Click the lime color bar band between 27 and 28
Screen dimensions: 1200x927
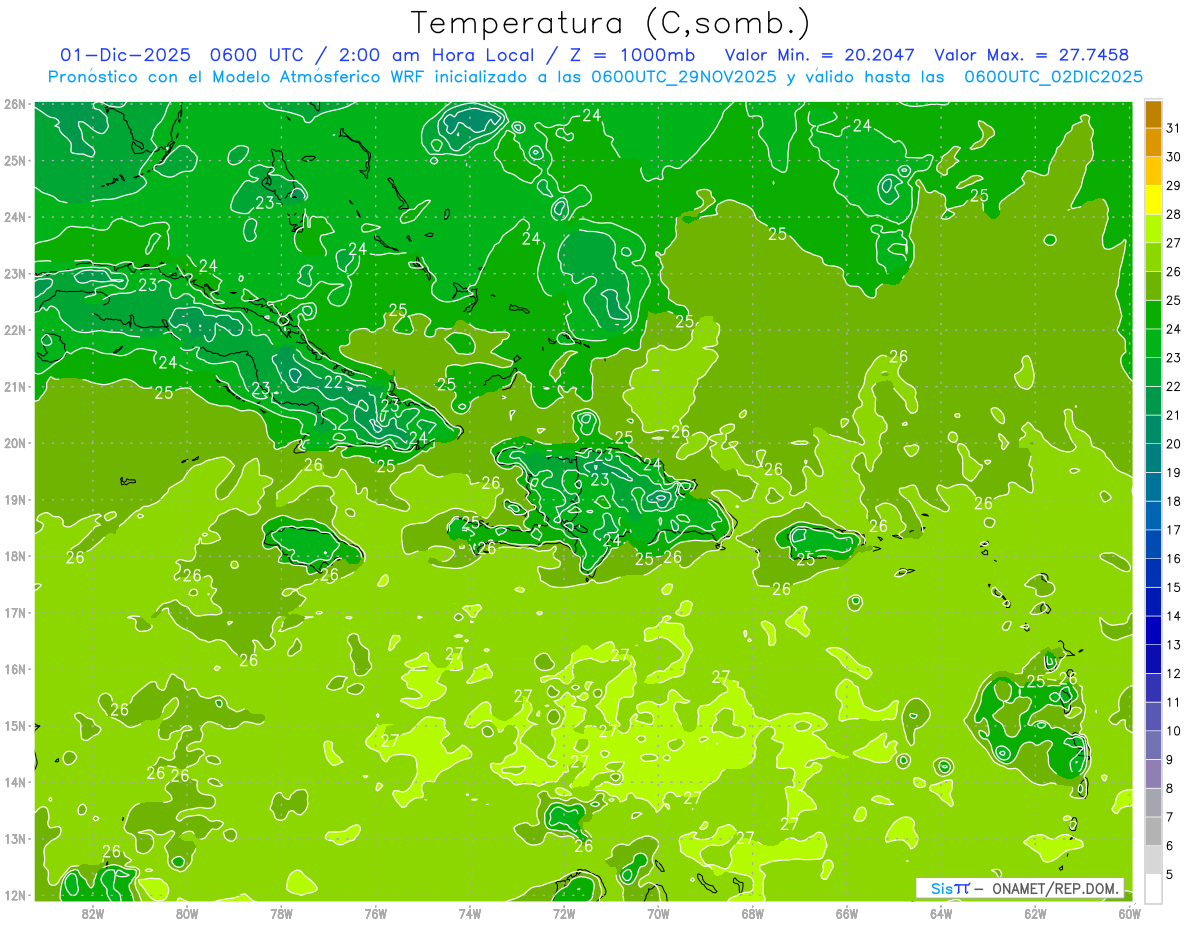1153,229
